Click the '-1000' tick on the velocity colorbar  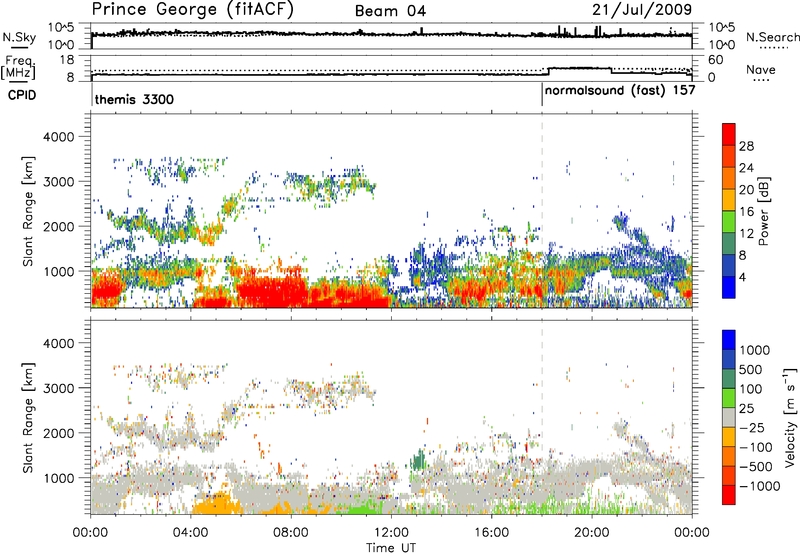759,486
